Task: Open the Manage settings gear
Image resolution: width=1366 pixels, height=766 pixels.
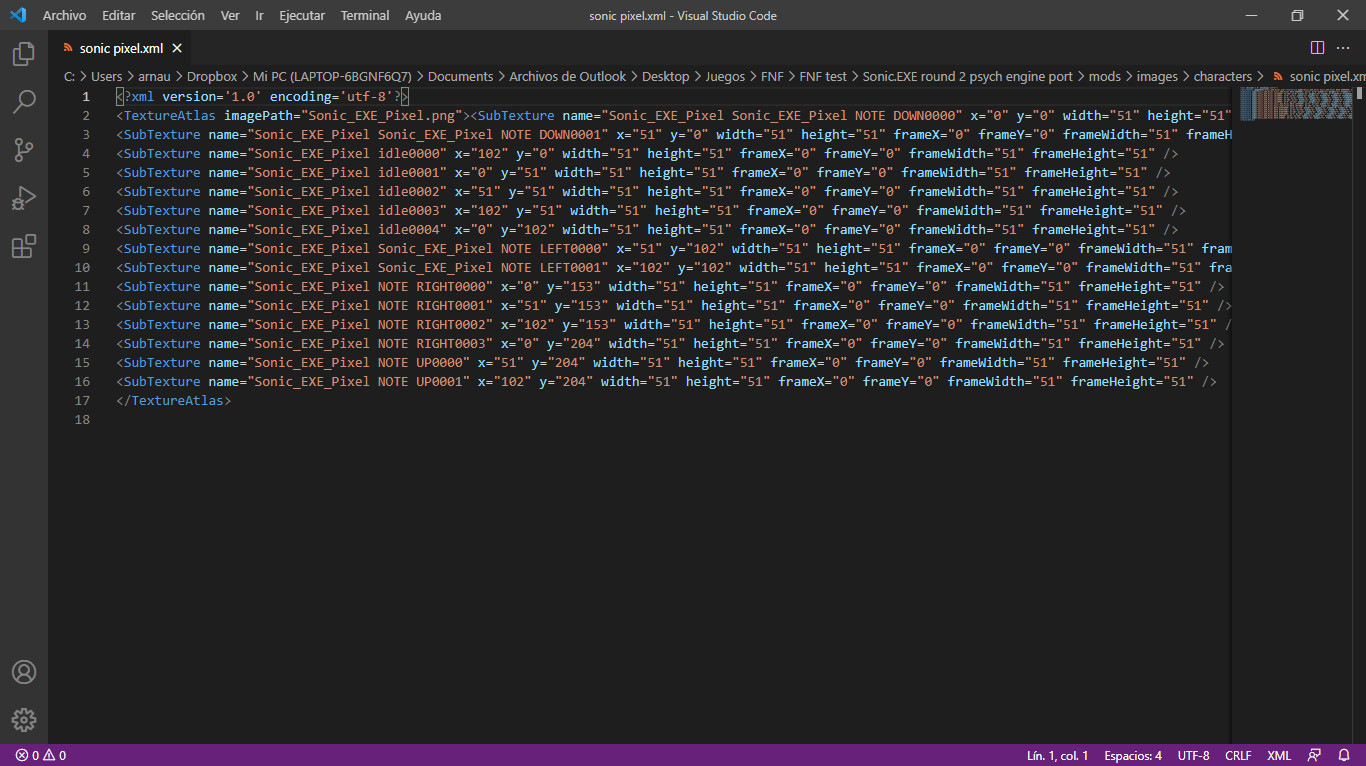Action: (x=24, y=719)
